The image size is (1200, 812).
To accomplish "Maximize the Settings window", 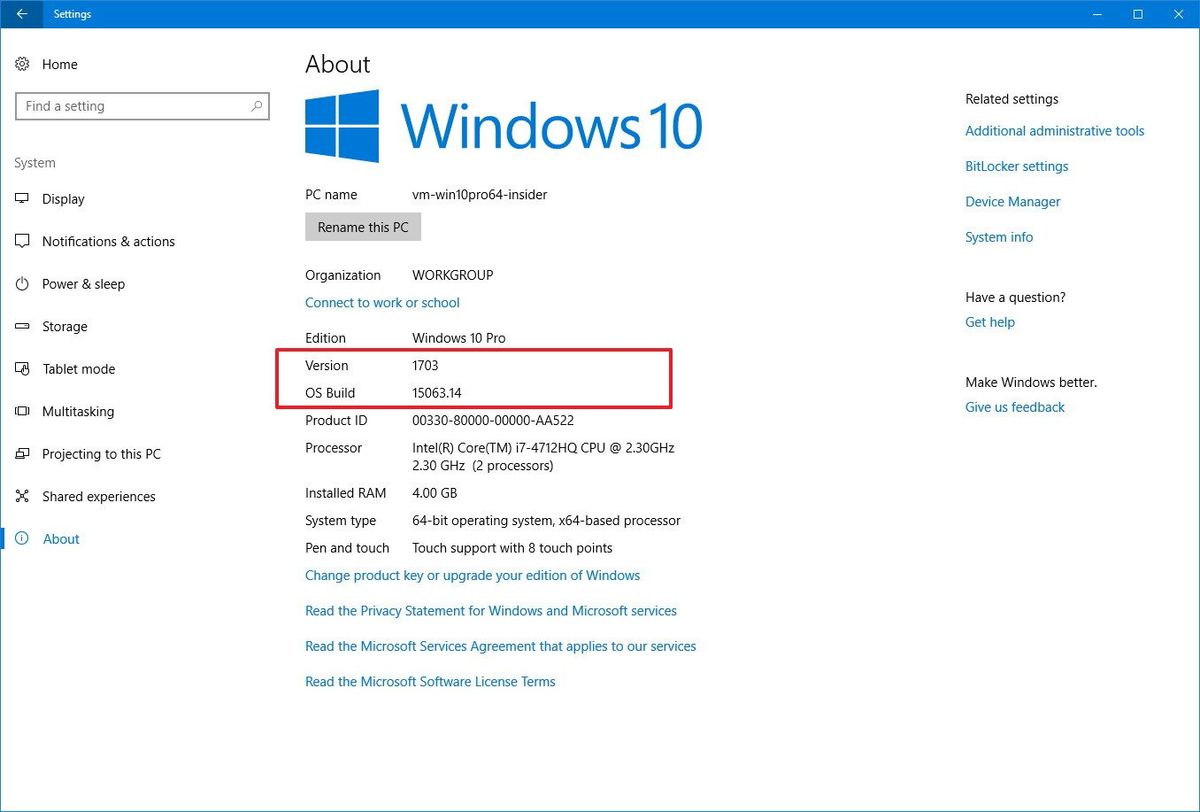I will click(1138, 14).
